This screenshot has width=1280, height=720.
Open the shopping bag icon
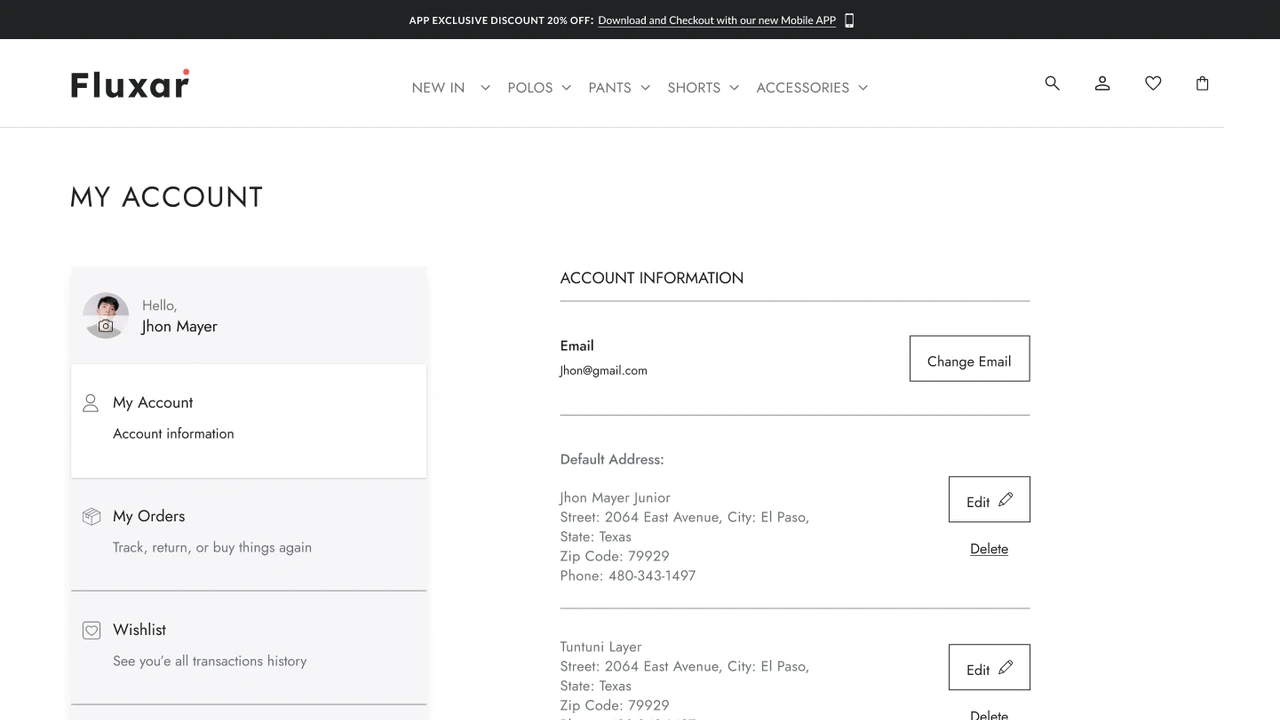click(1202, 83)
